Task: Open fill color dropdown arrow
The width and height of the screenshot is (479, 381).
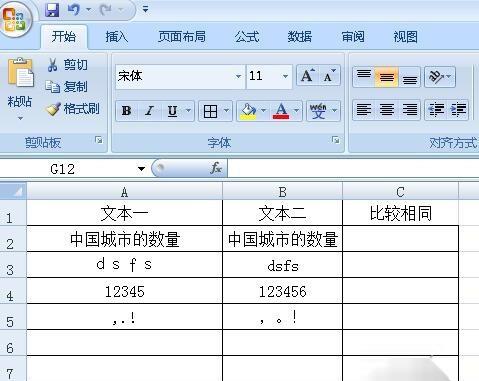Action: tap(264, 110)
